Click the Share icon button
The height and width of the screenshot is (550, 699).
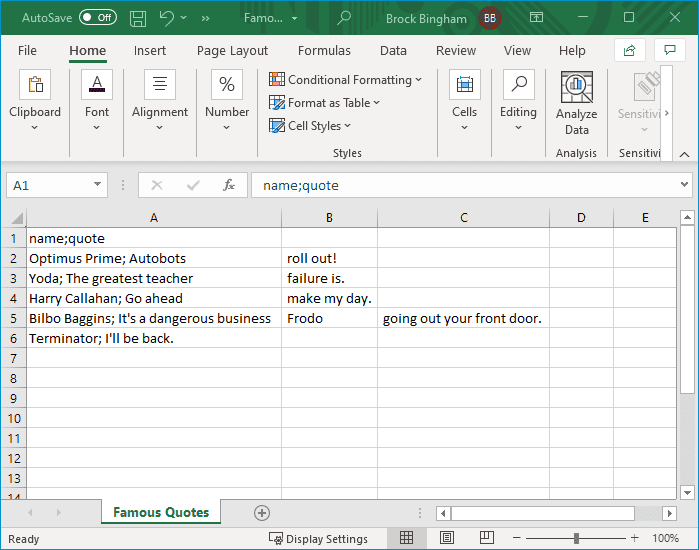click(629, 50)
